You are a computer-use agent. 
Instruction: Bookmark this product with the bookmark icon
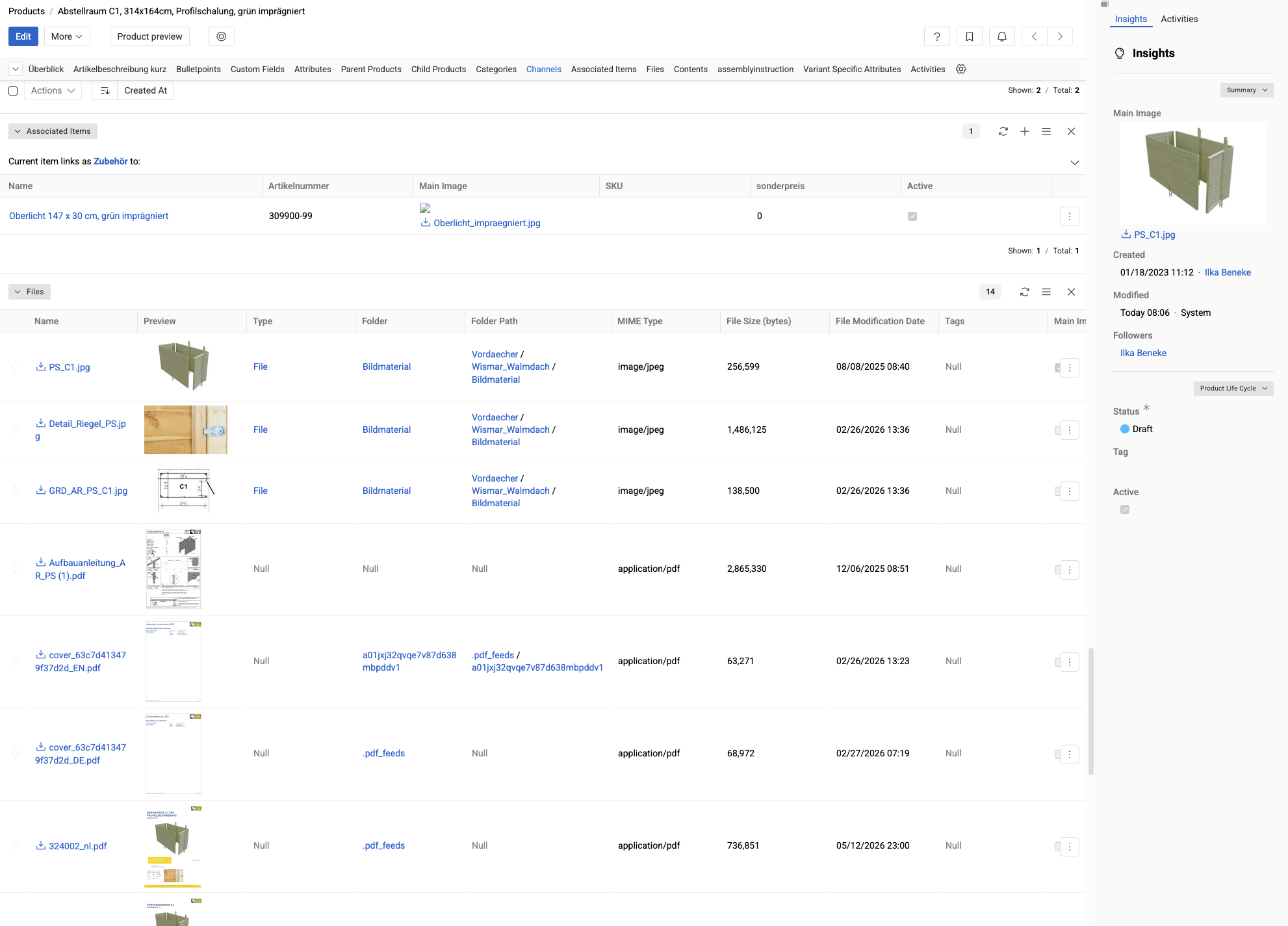click(x=969, y=36)
